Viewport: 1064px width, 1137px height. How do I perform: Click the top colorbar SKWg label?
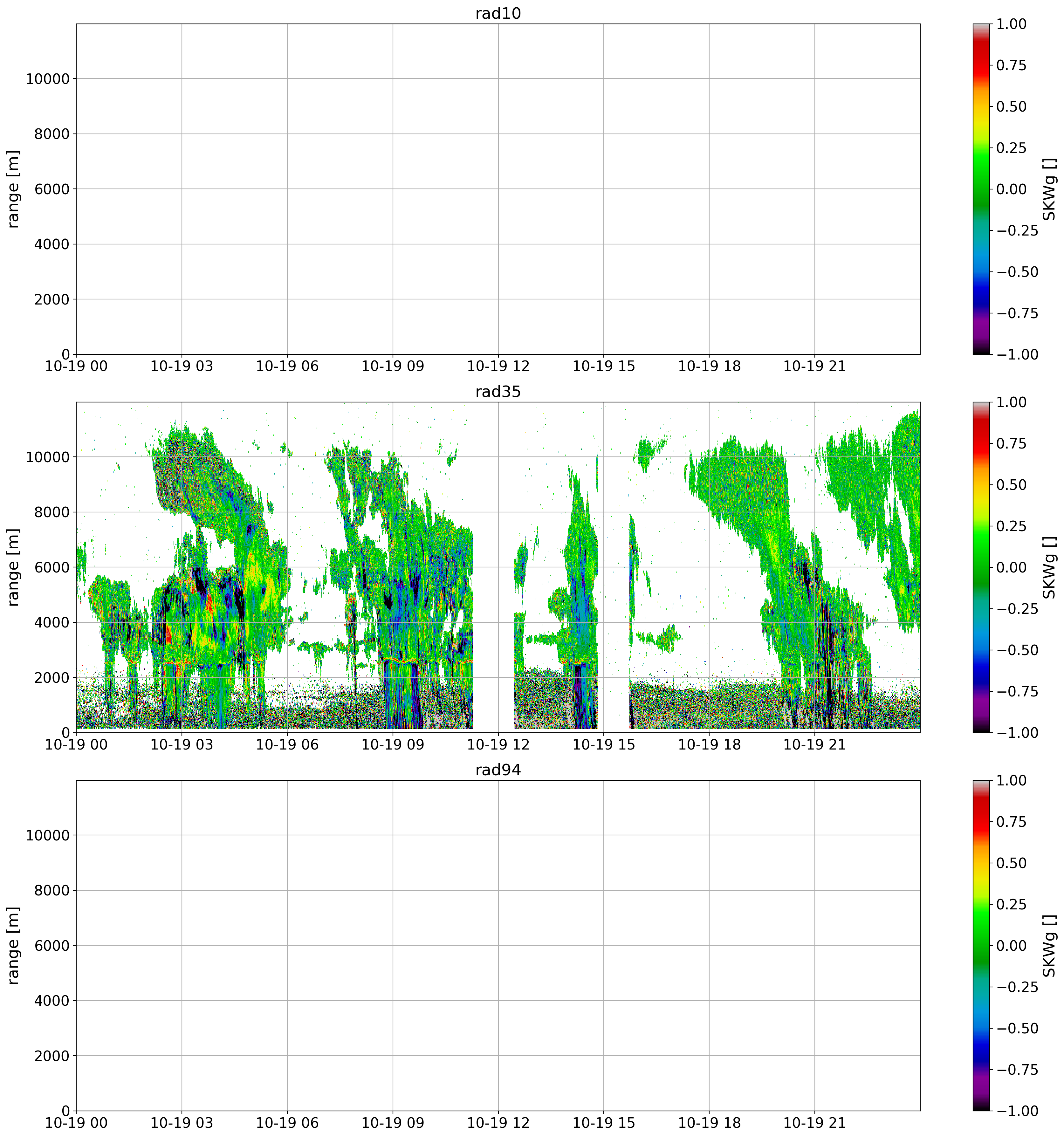1048,189
